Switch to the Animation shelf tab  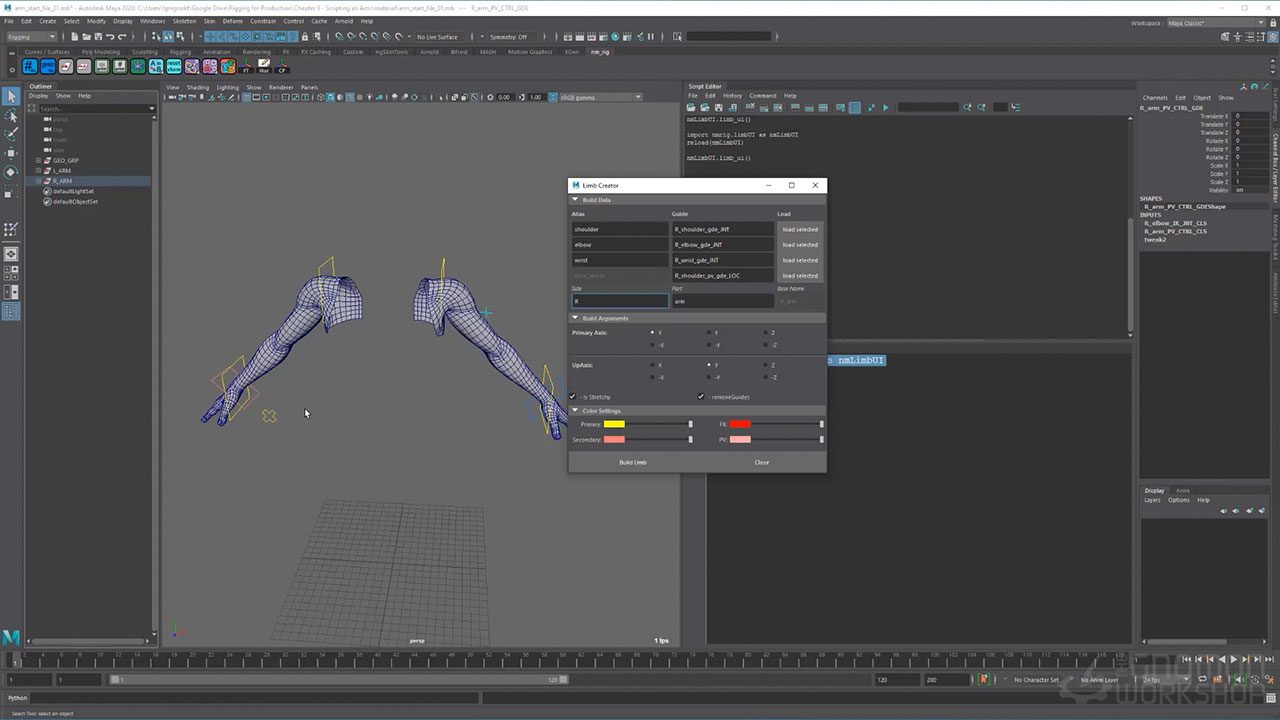pyautogui.click(x=216, y=52)
